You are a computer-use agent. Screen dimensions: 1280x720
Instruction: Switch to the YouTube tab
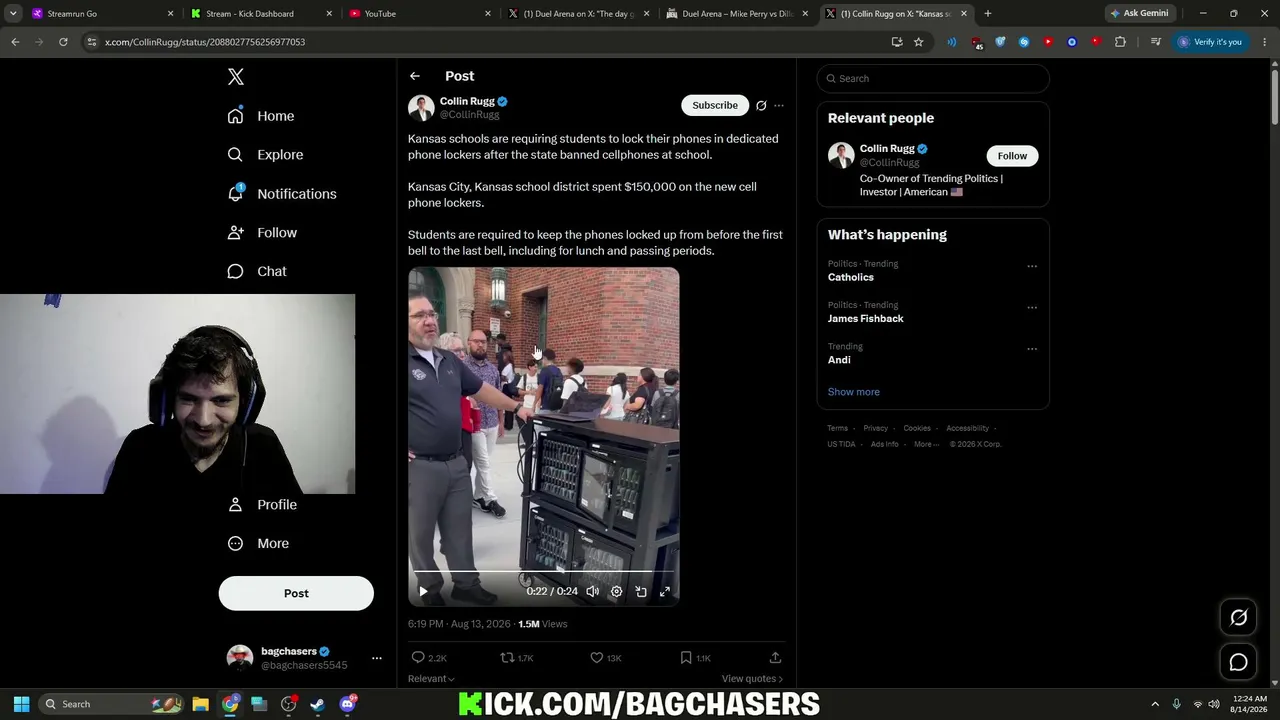421,14
